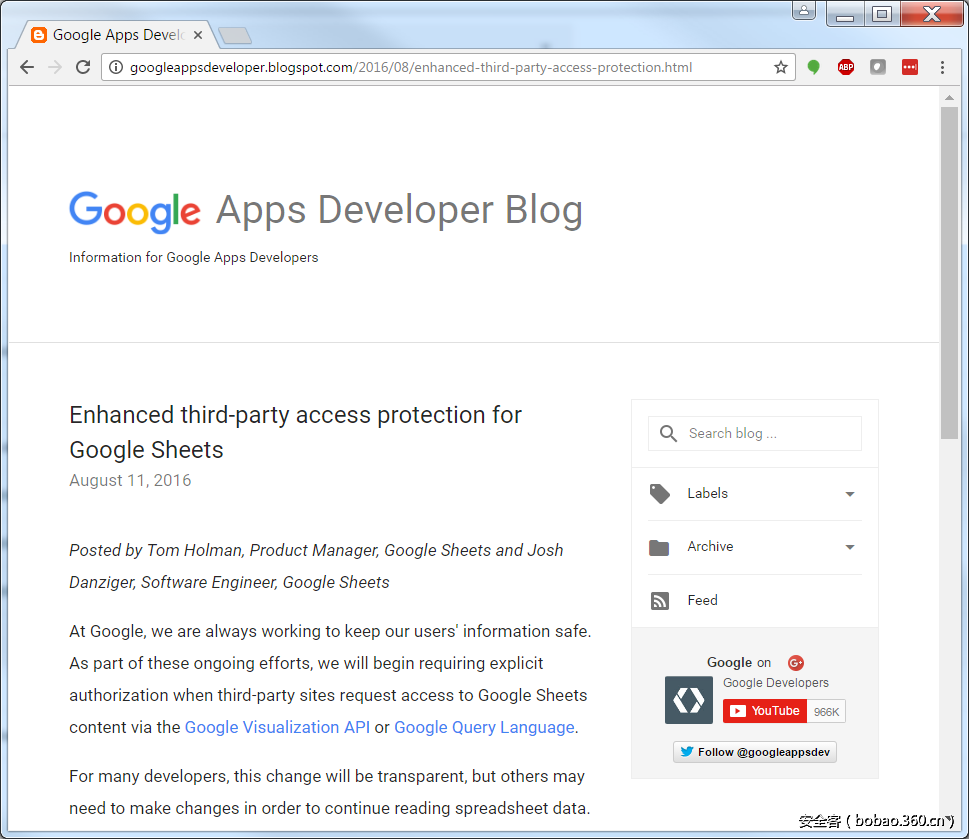
Task: Click the green extension icon in toolbar
Action: (814, 67)
